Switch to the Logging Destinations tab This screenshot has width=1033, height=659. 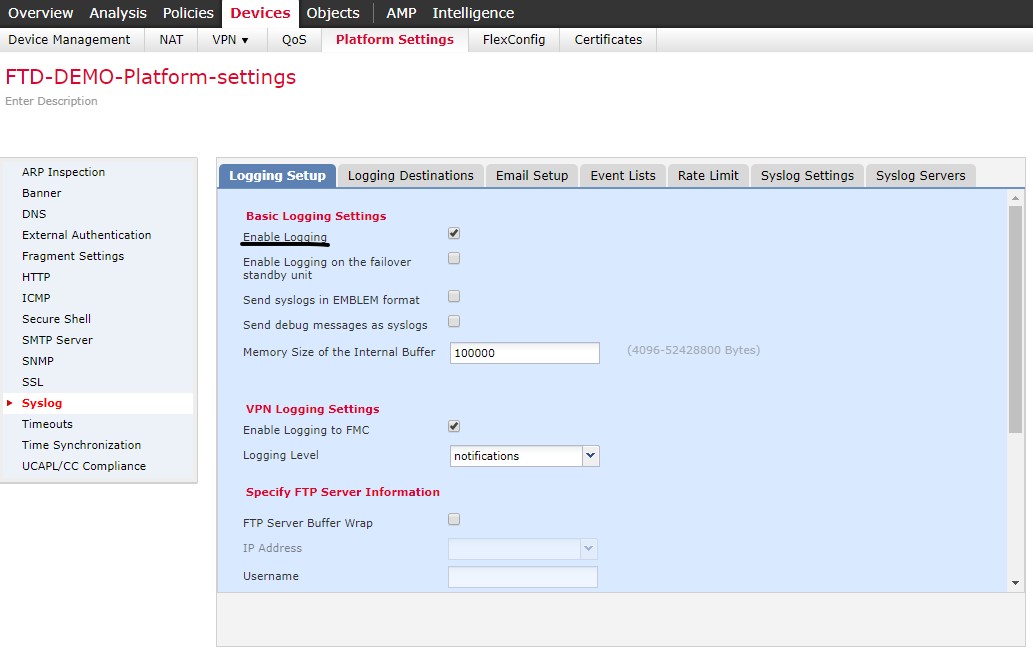[x=410, y=175]
